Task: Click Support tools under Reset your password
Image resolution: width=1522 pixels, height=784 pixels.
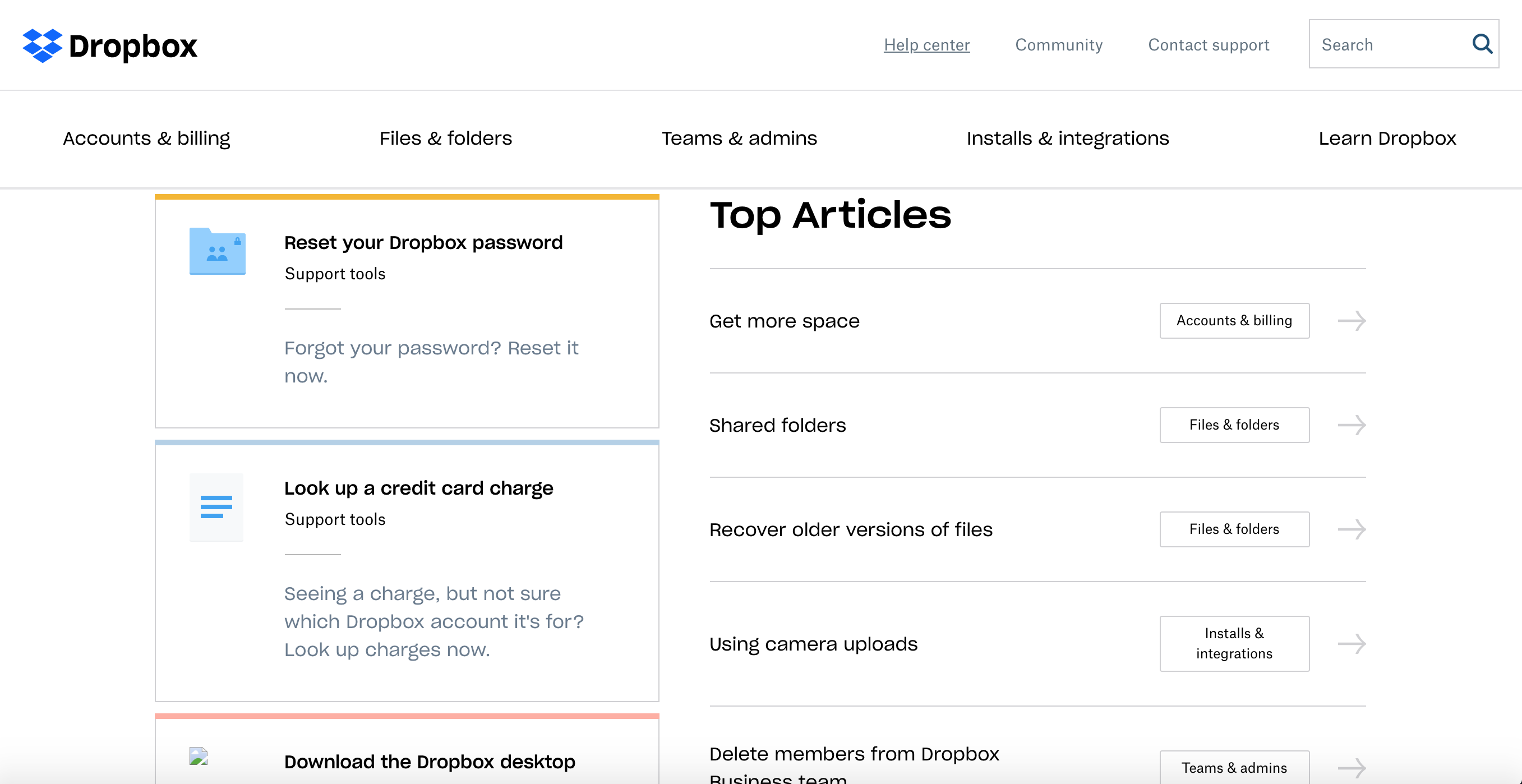Action: pos(334,274)
